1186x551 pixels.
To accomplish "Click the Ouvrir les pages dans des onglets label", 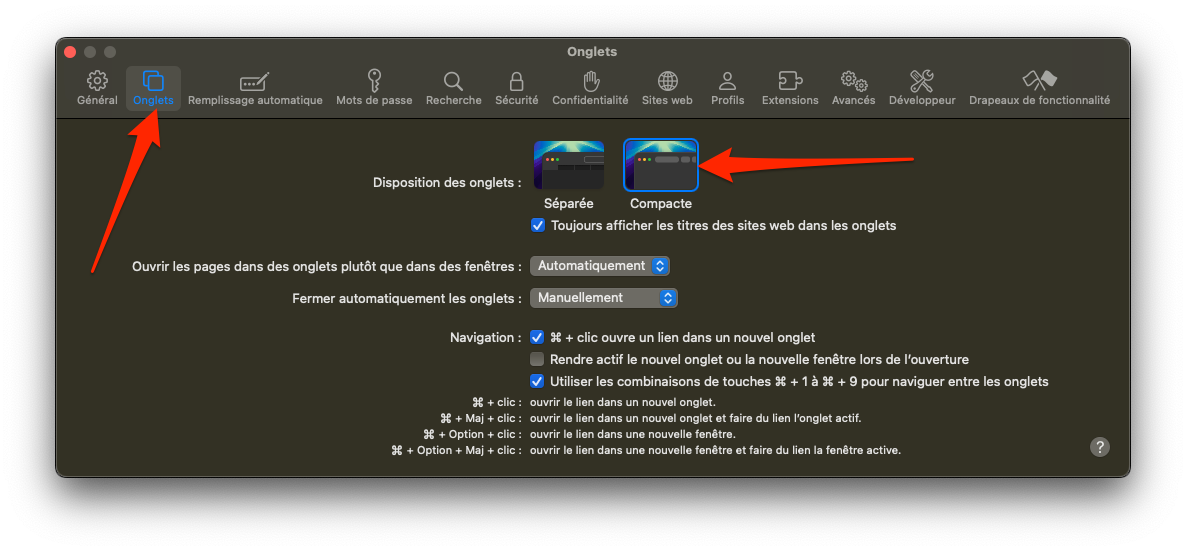I will pyautogui.click(x=327, y=266).
